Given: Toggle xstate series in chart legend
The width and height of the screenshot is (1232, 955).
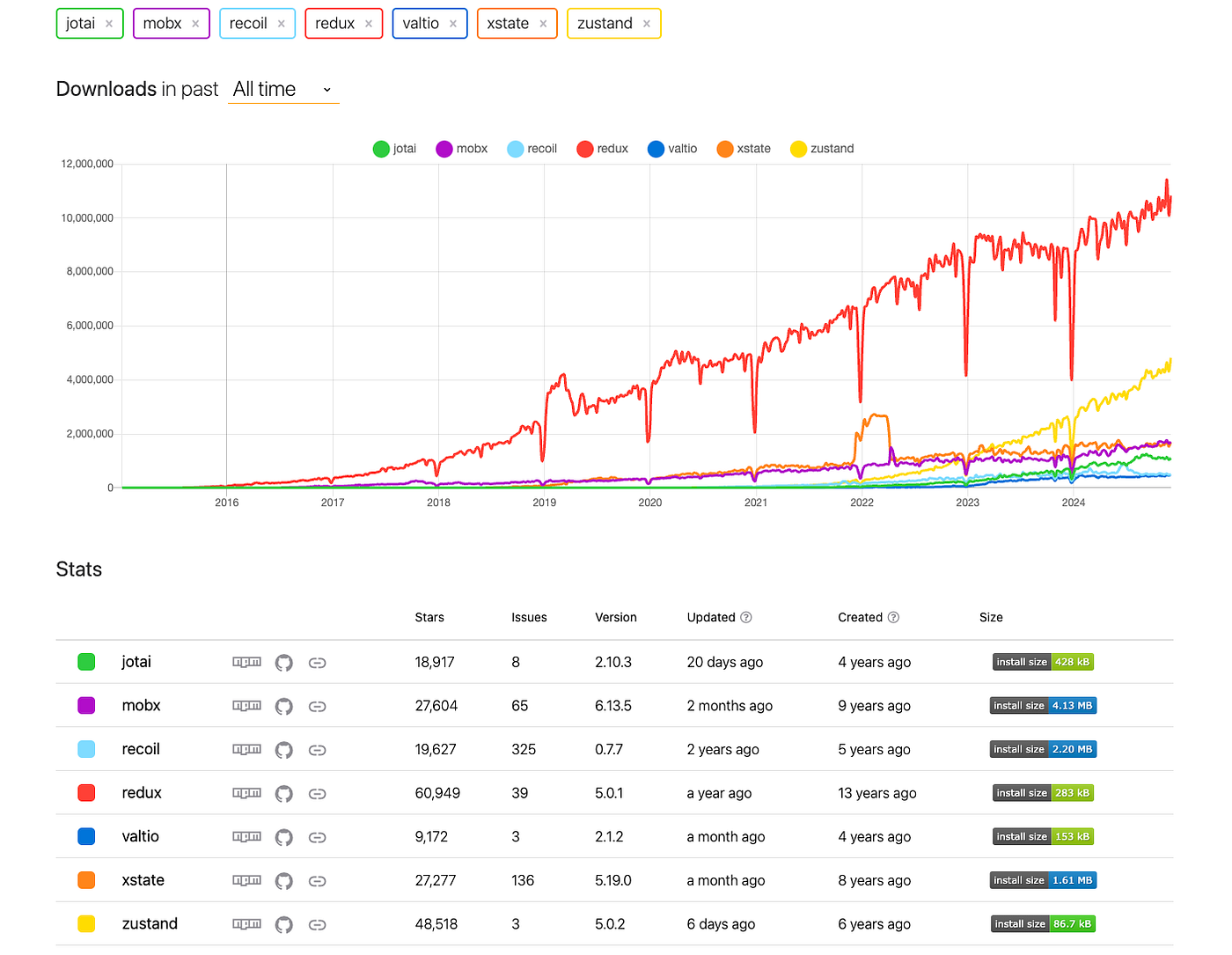Looking at the screenshot, I should [744, 149].
